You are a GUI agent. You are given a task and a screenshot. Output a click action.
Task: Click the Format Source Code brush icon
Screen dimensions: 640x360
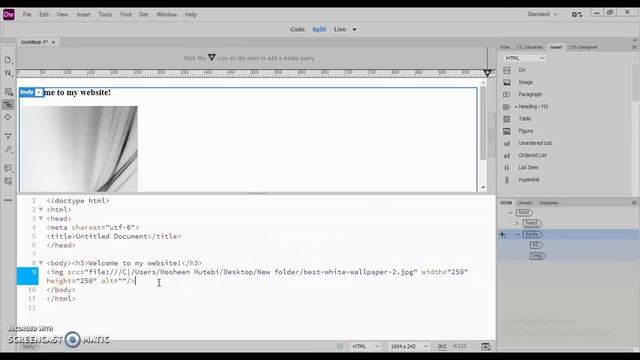[x=8, y=149]
